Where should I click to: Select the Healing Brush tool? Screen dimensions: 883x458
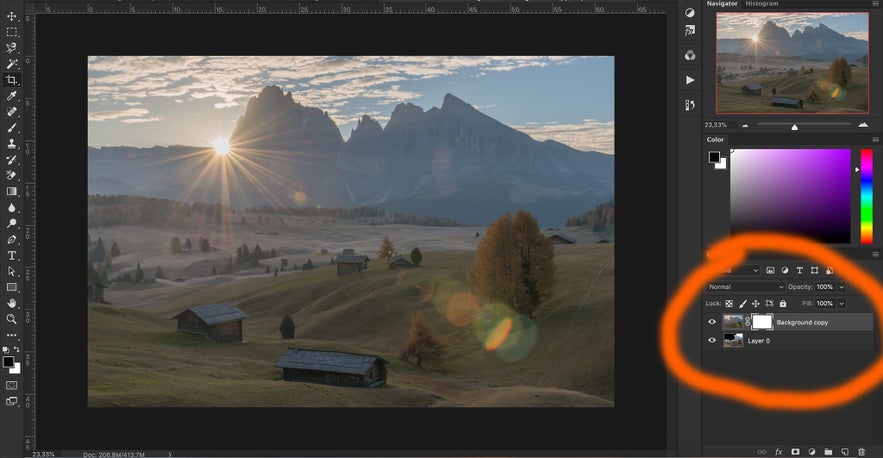11,112
